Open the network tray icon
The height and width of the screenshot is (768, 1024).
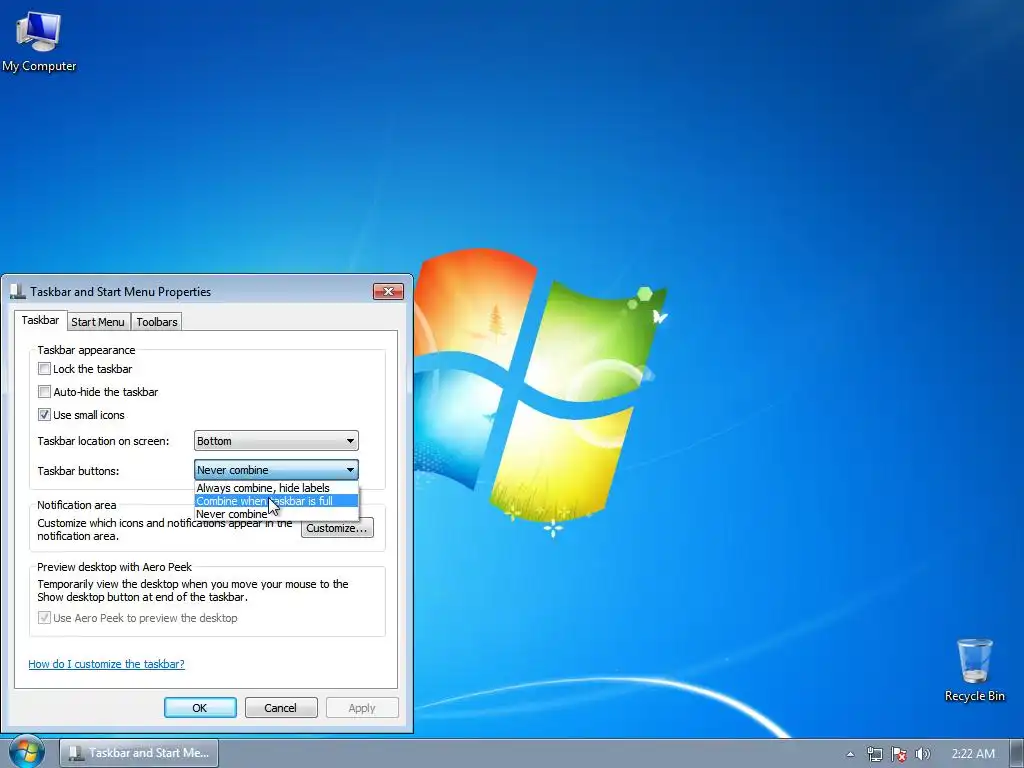(874, 754)
